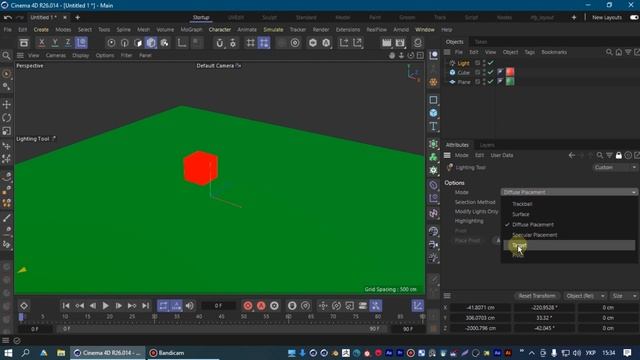Go to the start of animation

point(66,306)
